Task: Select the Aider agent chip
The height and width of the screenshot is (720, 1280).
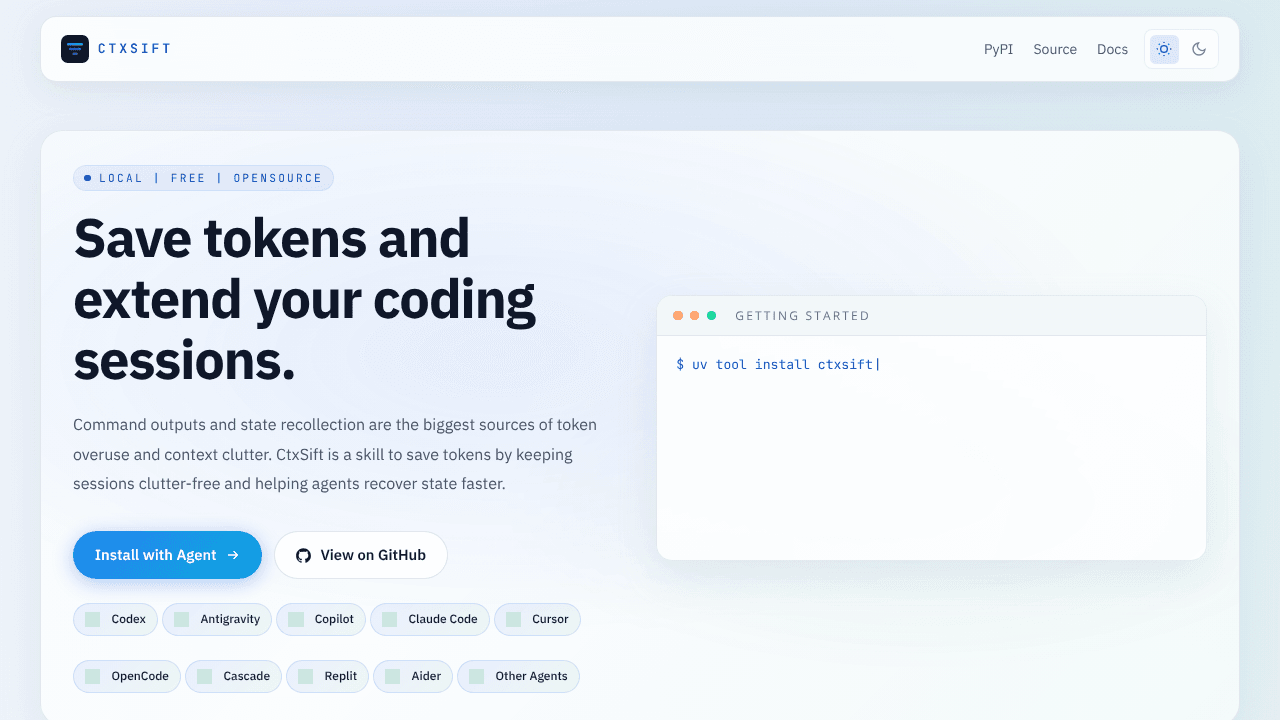Action: (x=413, y=676)
